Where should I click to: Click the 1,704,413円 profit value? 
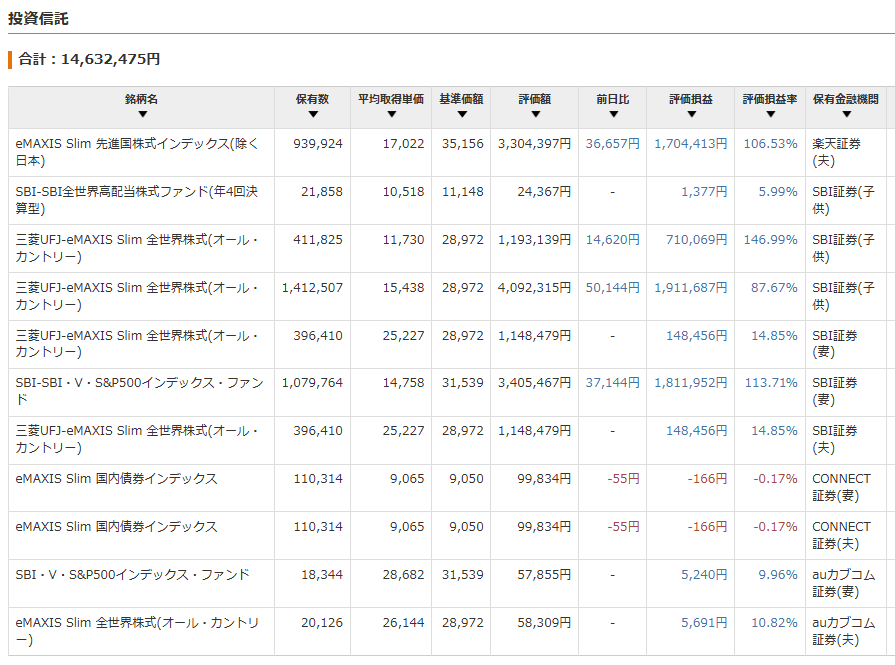(691, 144)
